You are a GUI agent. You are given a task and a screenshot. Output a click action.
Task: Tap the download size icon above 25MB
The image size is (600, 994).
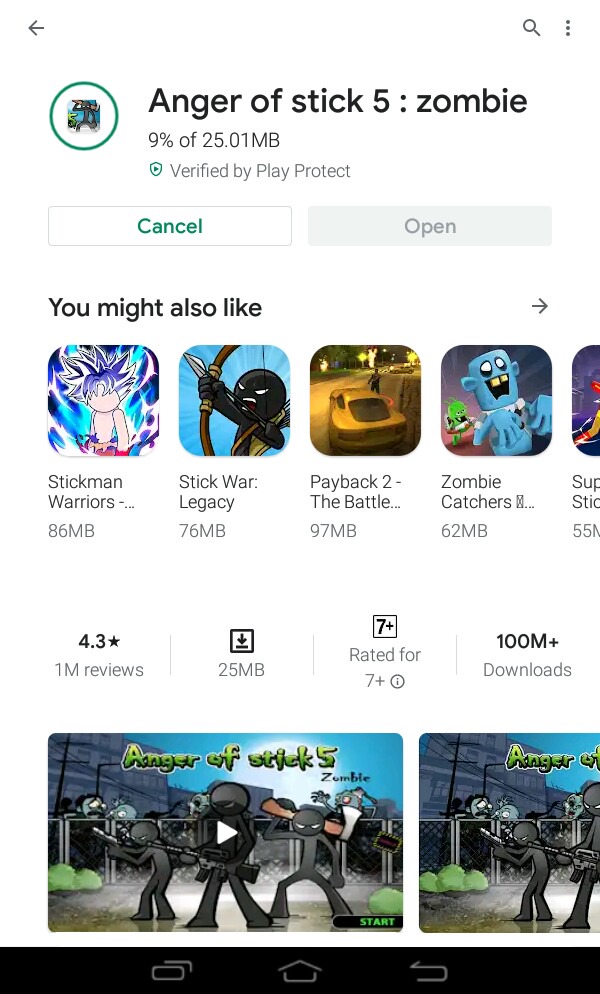(242, 641)
